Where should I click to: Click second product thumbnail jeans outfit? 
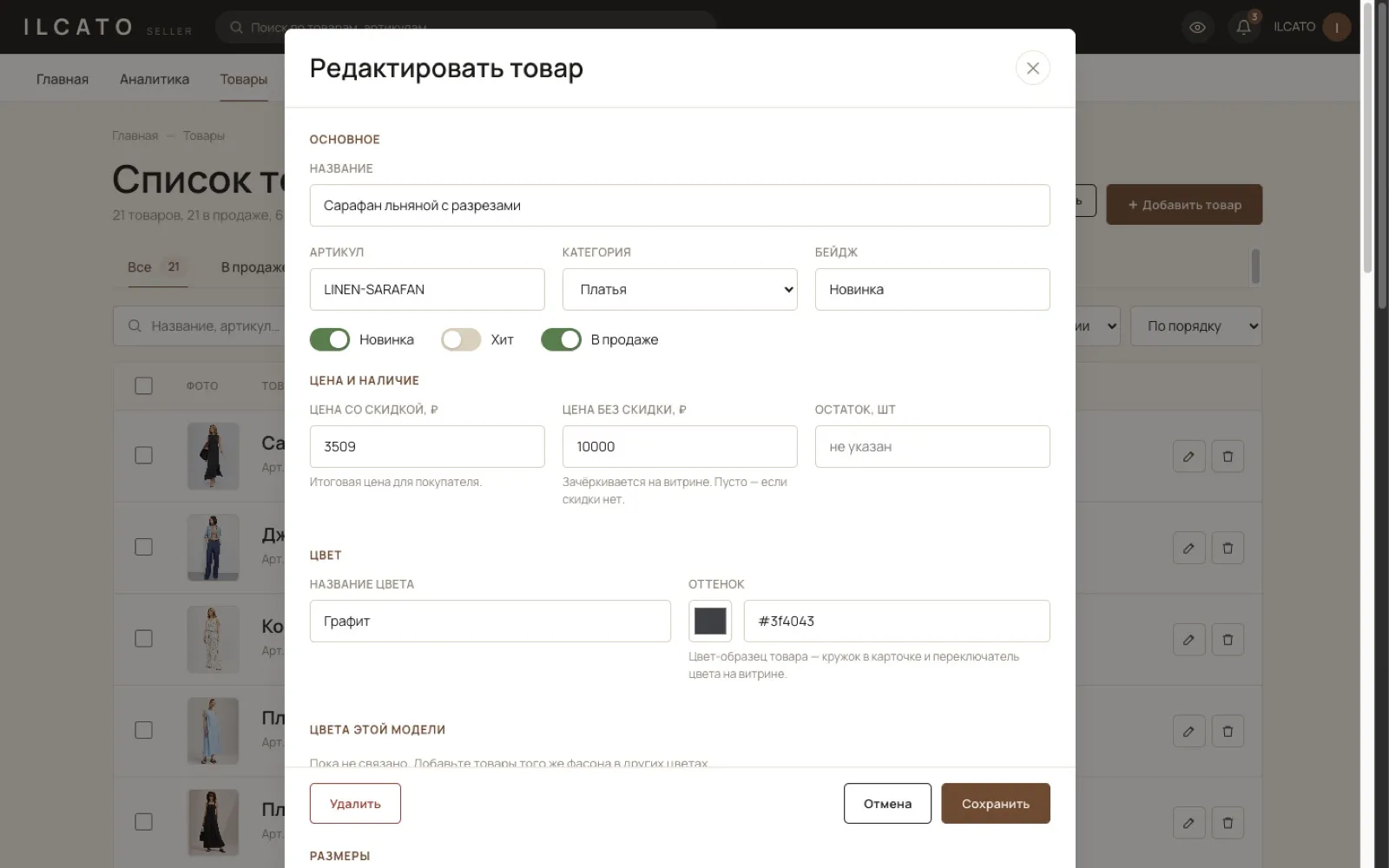[x=213, y=548]
